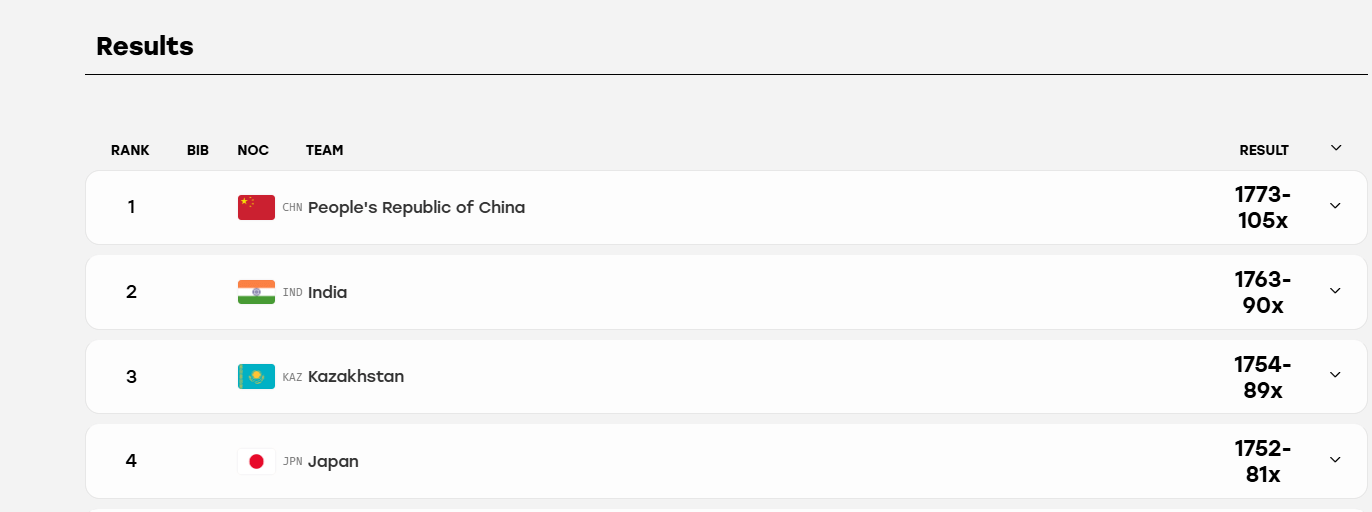Viewport: 1372px width, 512px height.
Task: Sort by RANK column header
Action: (130, 150)
